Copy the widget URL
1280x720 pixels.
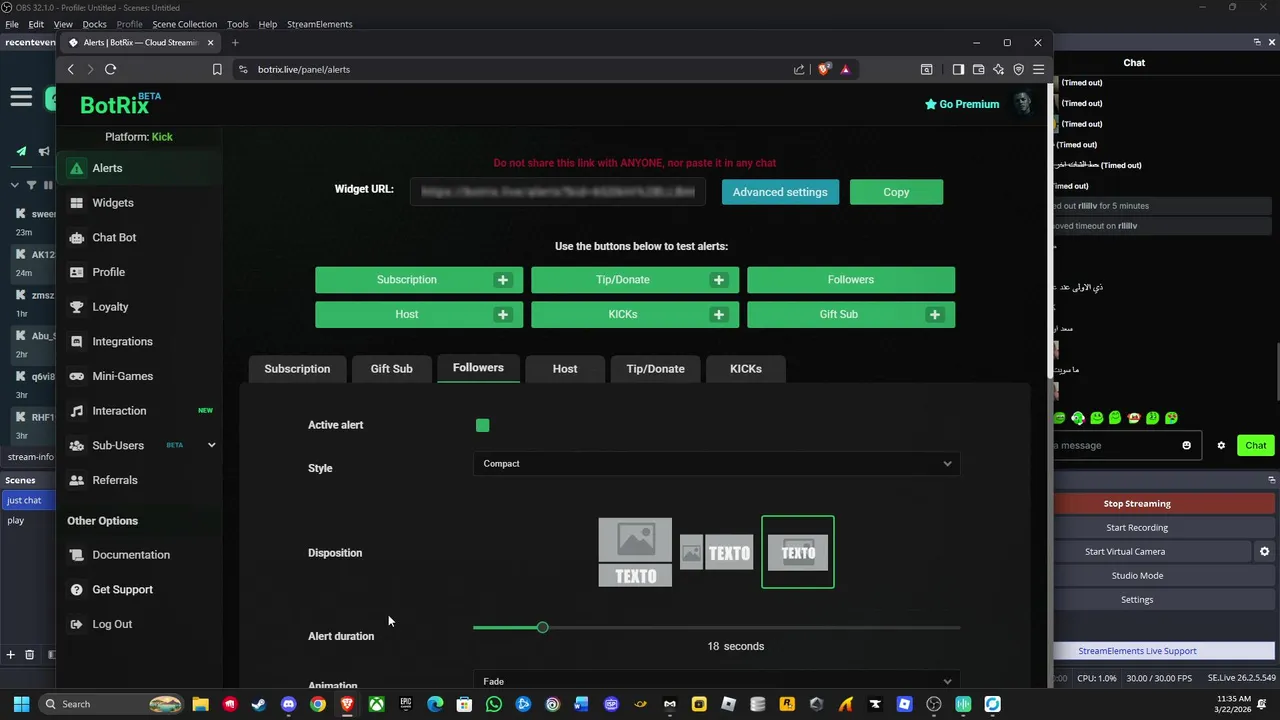pos(896,192)
